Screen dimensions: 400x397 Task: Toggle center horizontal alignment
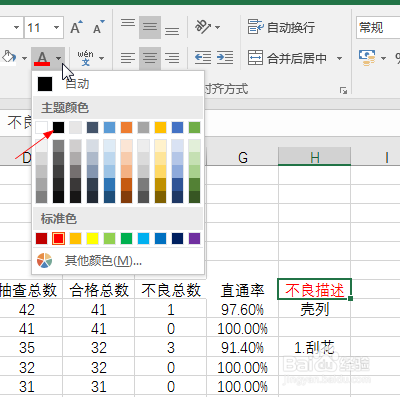tap(150, 58)
